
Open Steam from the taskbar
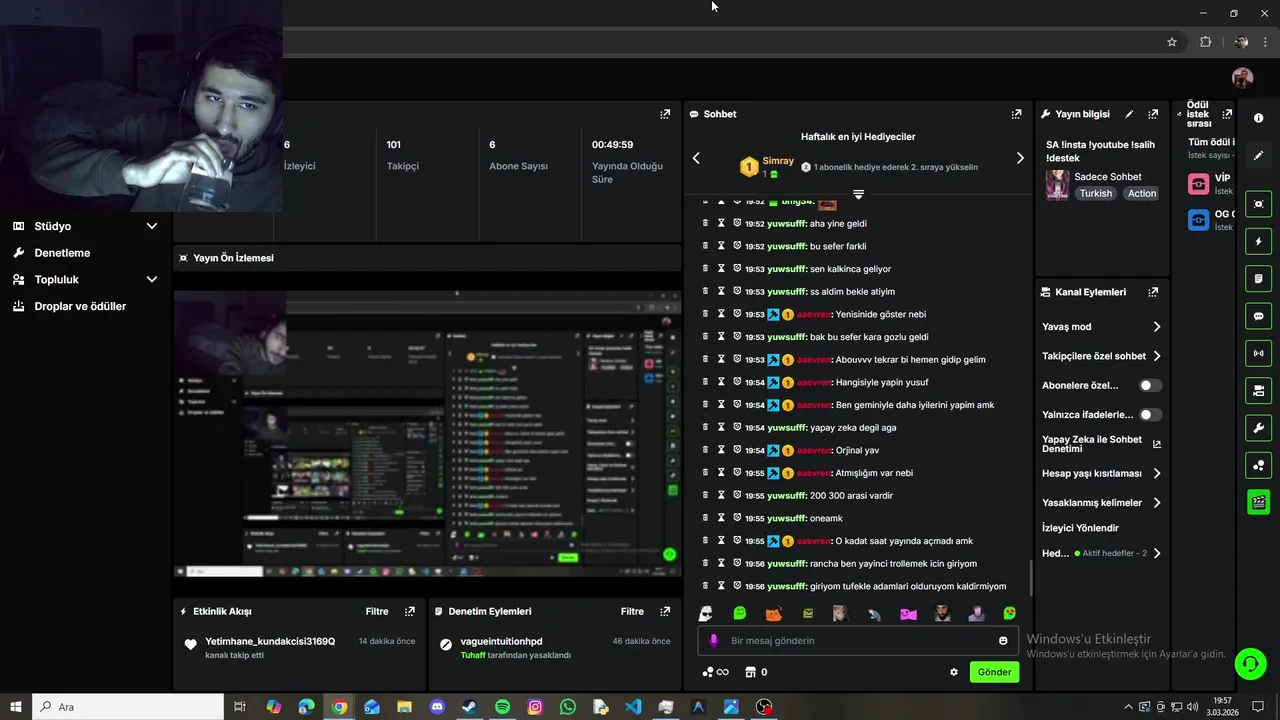(469, 707)
